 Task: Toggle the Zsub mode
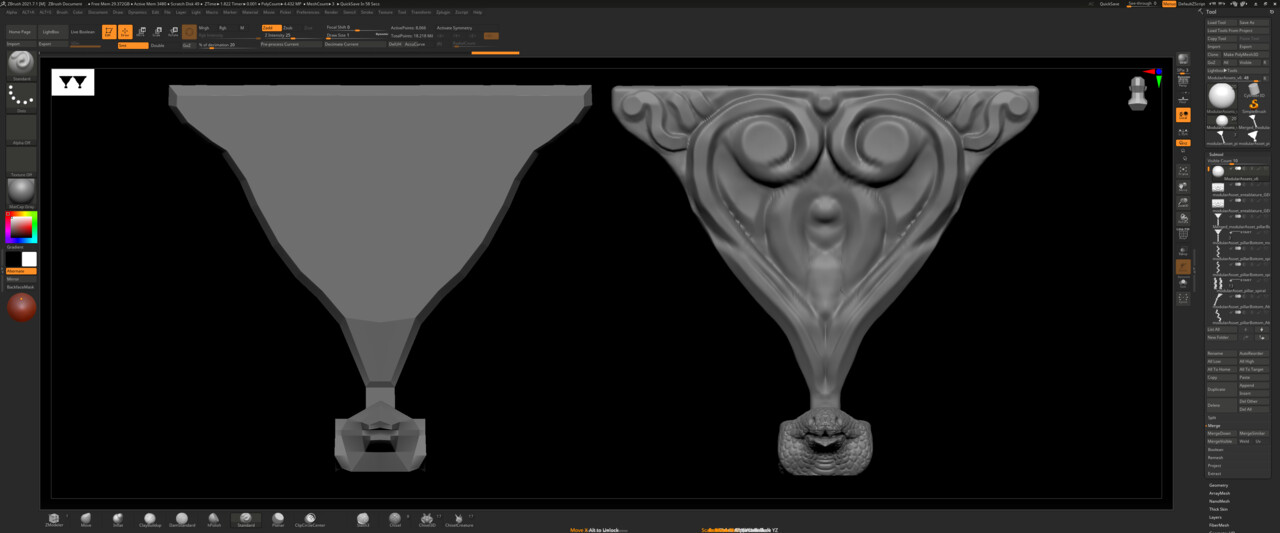point(288,28)
